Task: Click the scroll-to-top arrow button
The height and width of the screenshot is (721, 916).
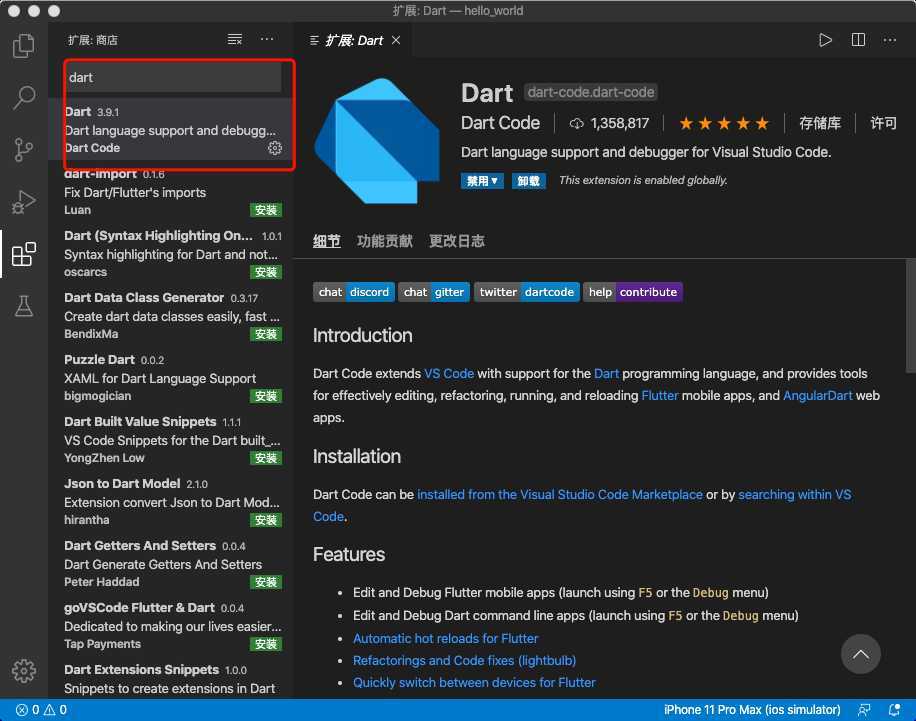Action: pos(861,654)
